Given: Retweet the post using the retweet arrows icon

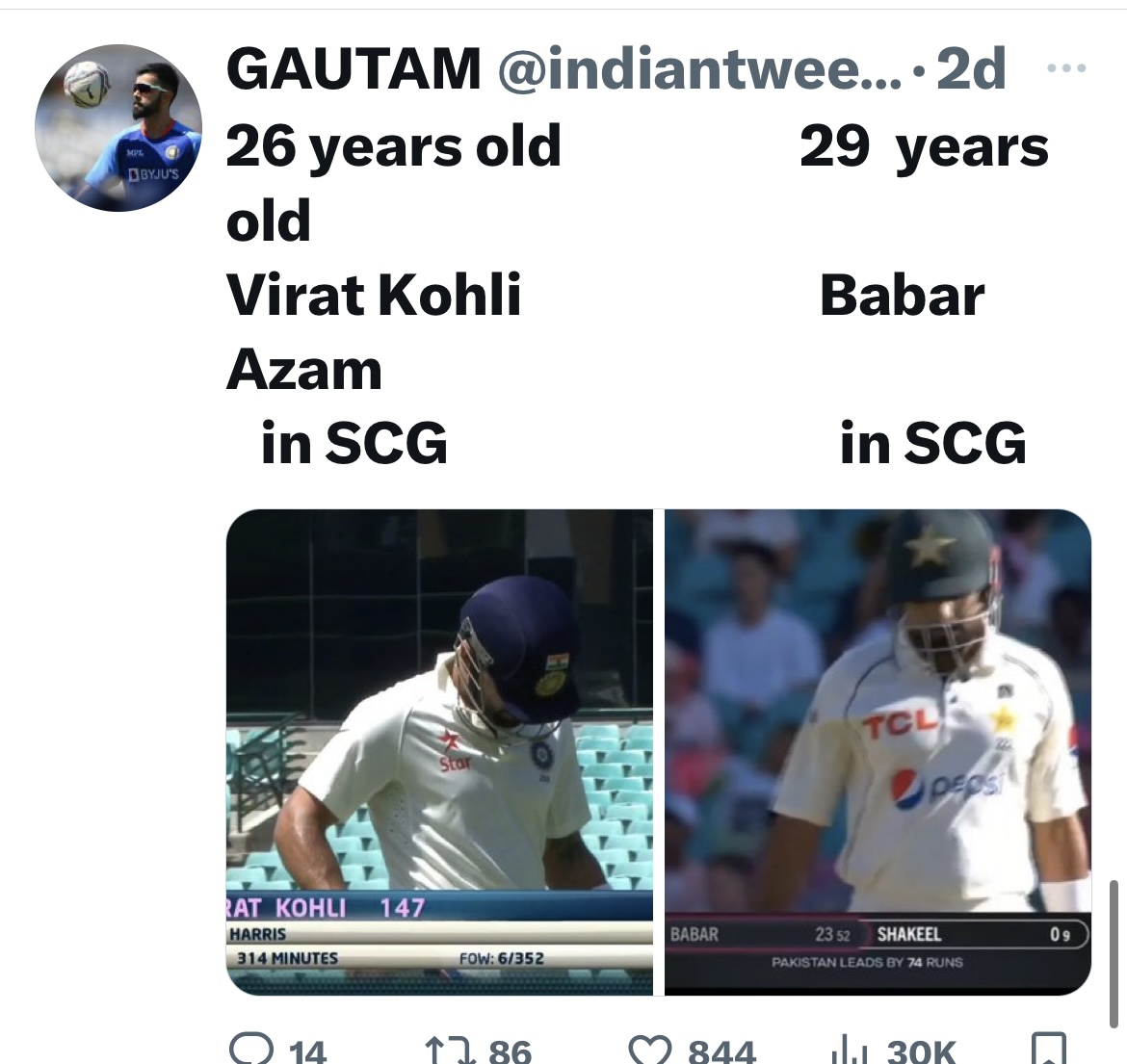Looking at the screenshot, I should pos(447,1049).
